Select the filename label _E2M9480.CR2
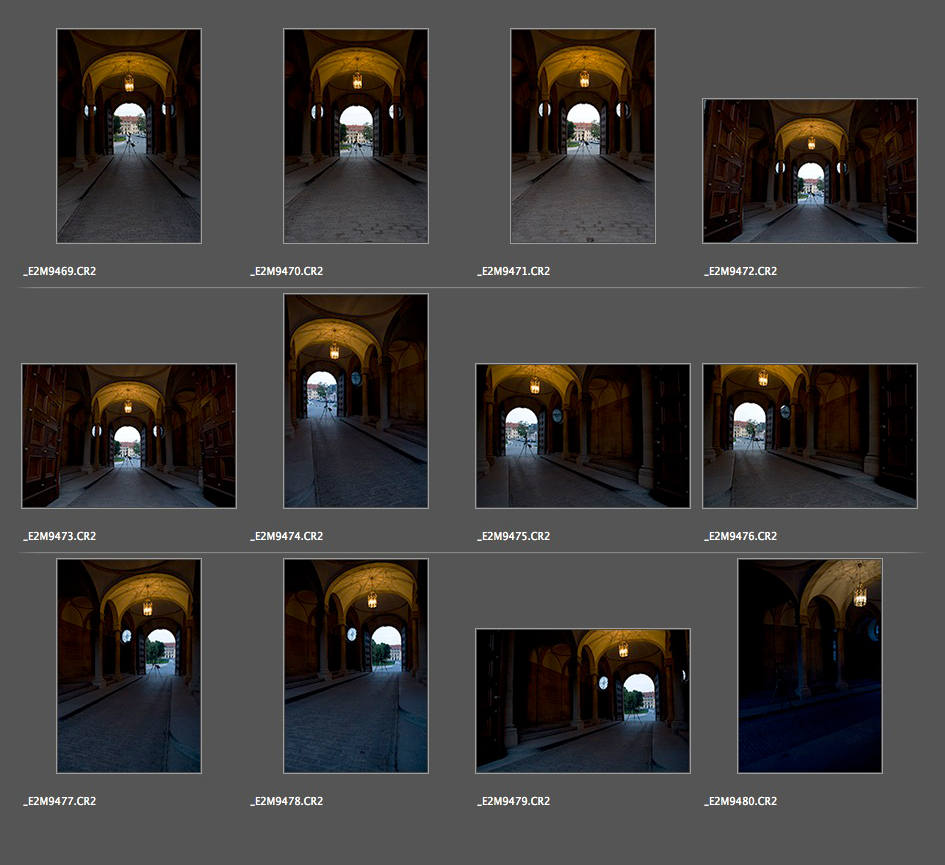Screen dimensions: 945x865 [741, 801]
